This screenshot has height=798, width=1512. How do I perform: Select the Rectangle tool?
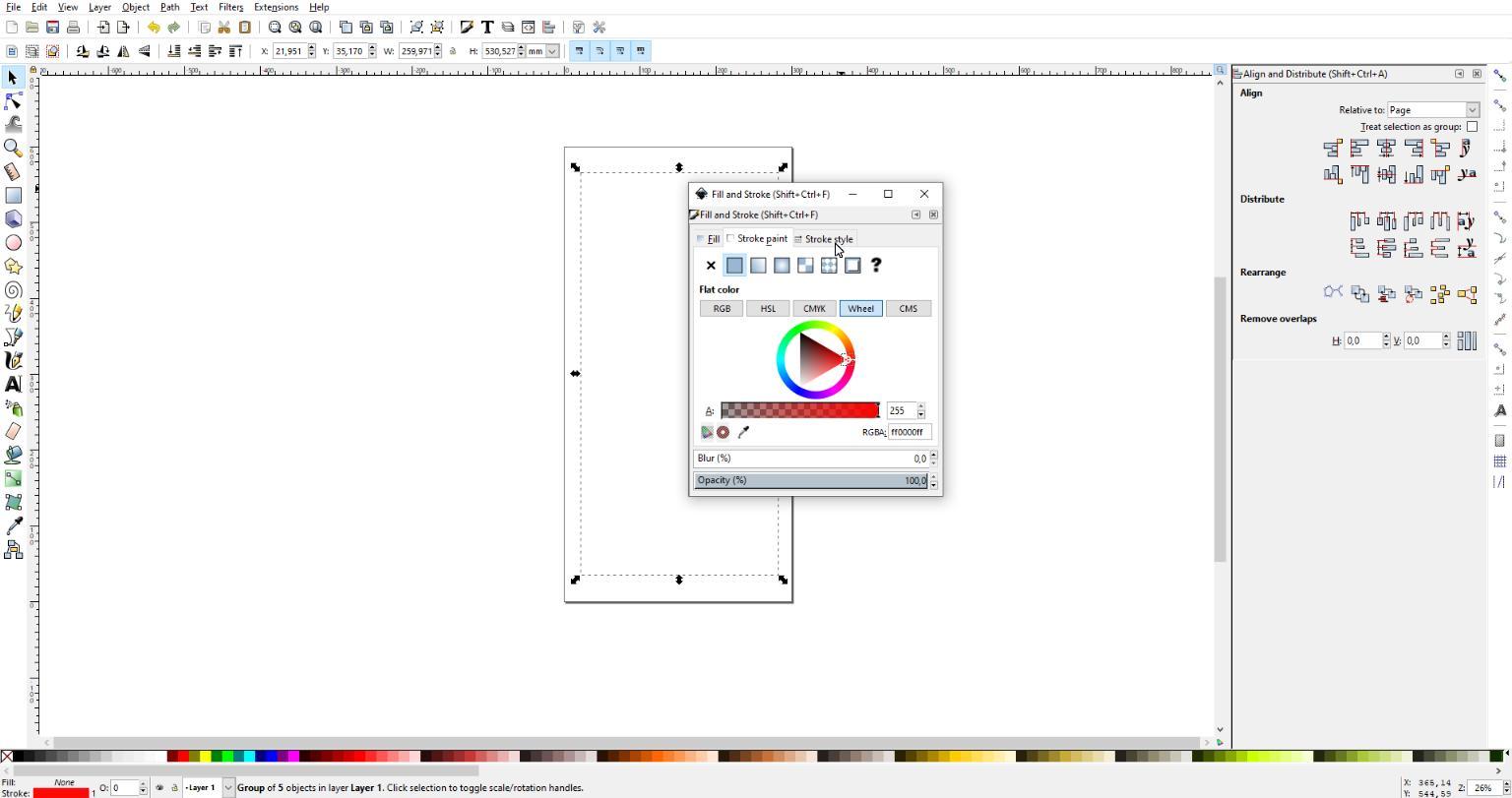(x=13, y=195)
